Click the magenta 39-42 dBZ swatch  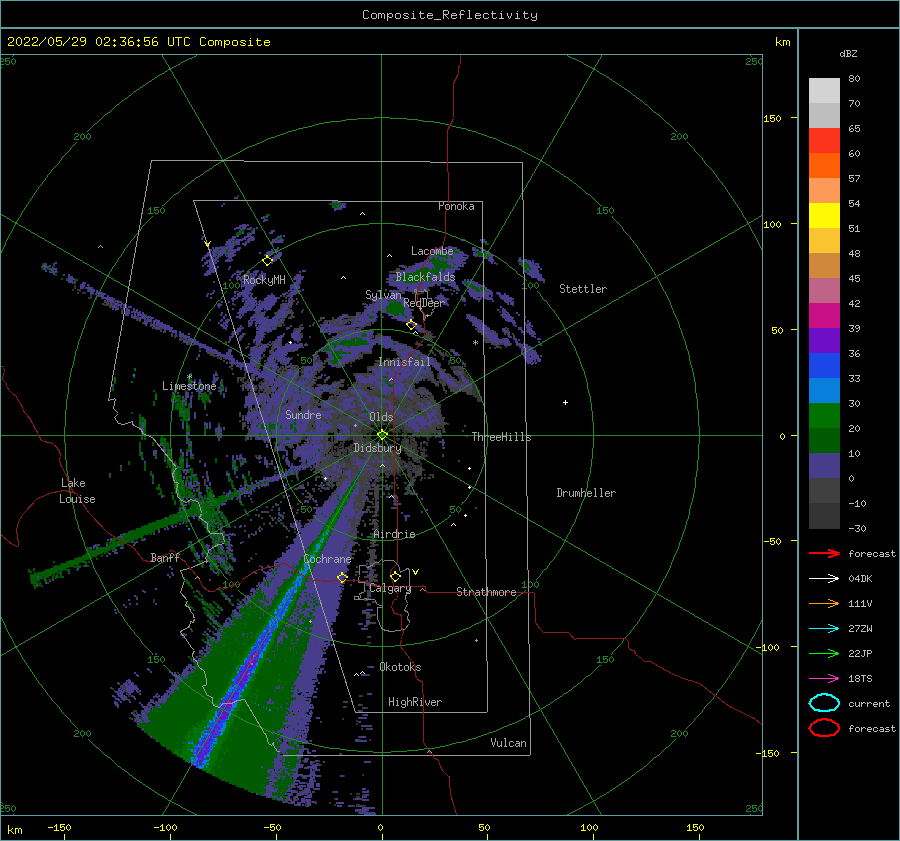(824, 316)
